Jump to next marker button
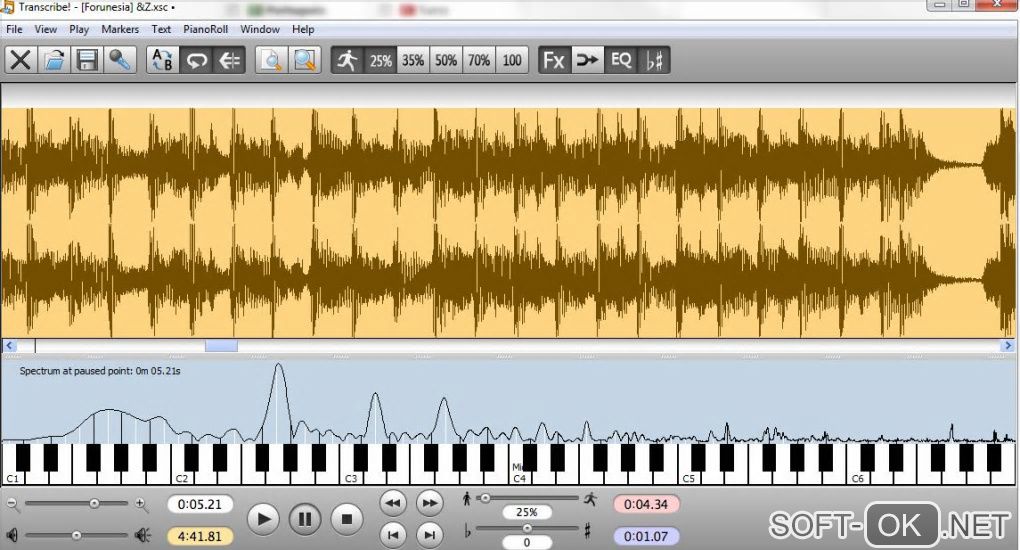1020x550 pixels. coord(430,535)
